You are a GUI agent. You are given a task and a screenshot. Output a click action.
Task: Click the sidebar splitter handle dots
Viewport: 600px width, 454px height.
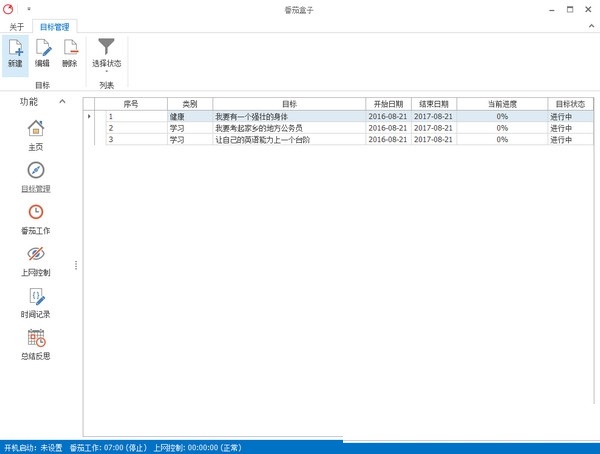pos(77,265)
